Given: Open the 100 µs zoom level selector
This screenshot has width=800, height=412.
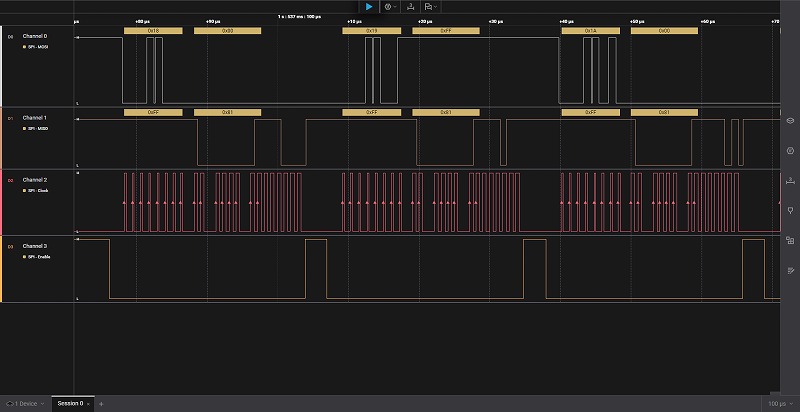Looking at the screenshot, I should coord(778,403).
